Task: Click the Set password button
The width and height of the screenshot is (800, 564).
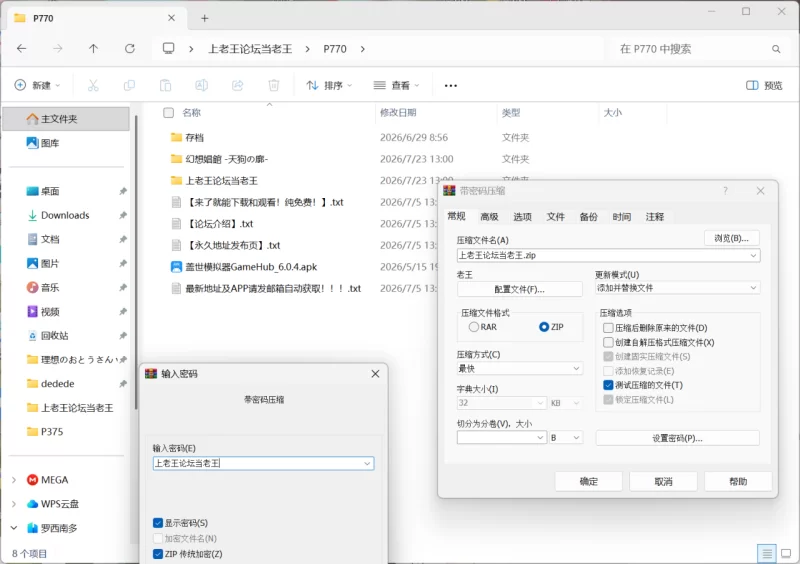Action: point(677,438)
